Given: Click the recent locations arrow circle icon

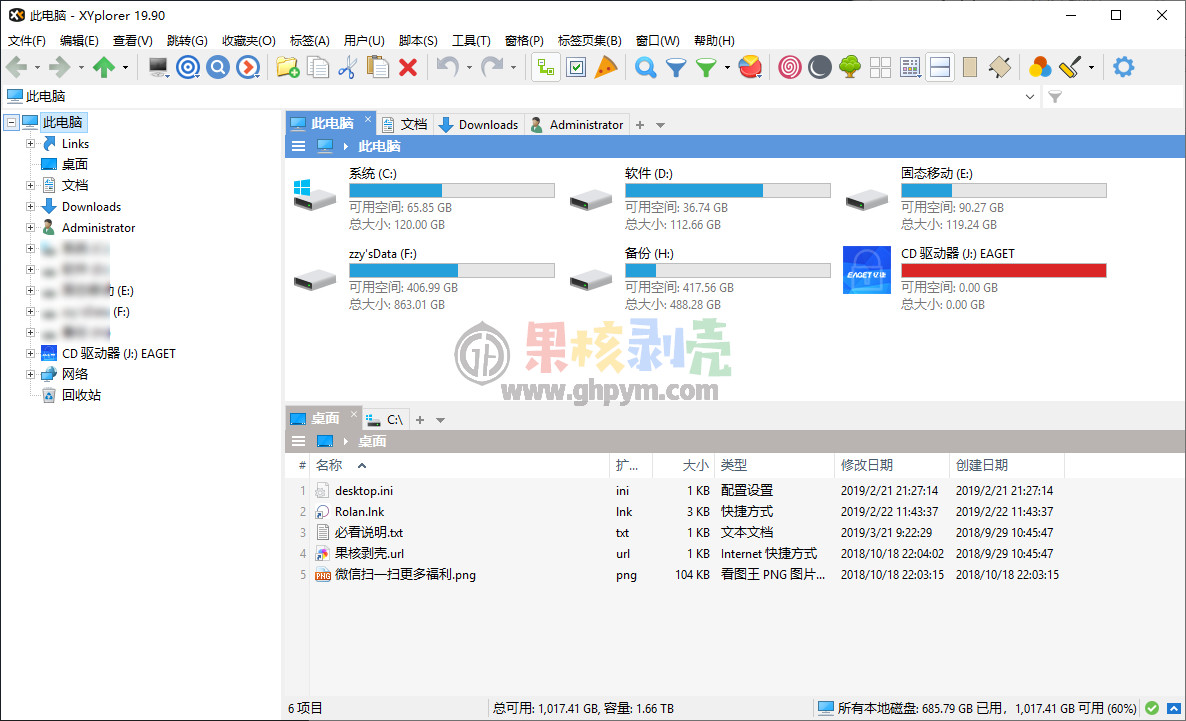Looking at the screenshot, I should click(x=248, y=67).
